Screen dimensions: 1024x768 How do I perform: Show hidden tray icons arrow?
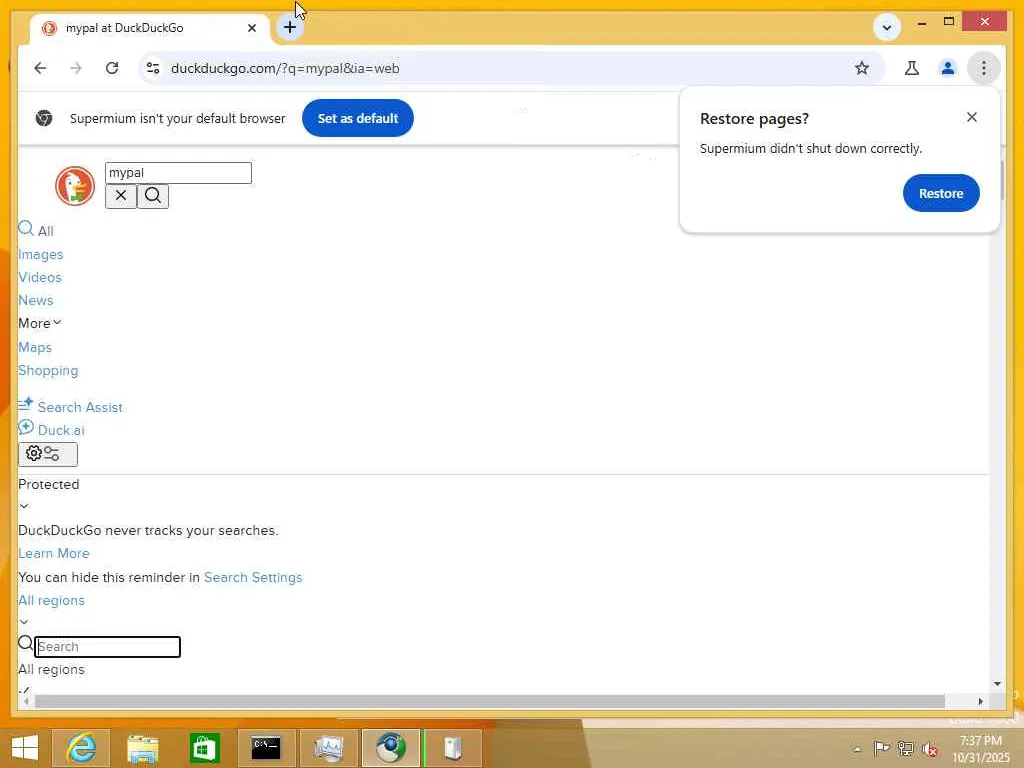(x=857, y=750)
